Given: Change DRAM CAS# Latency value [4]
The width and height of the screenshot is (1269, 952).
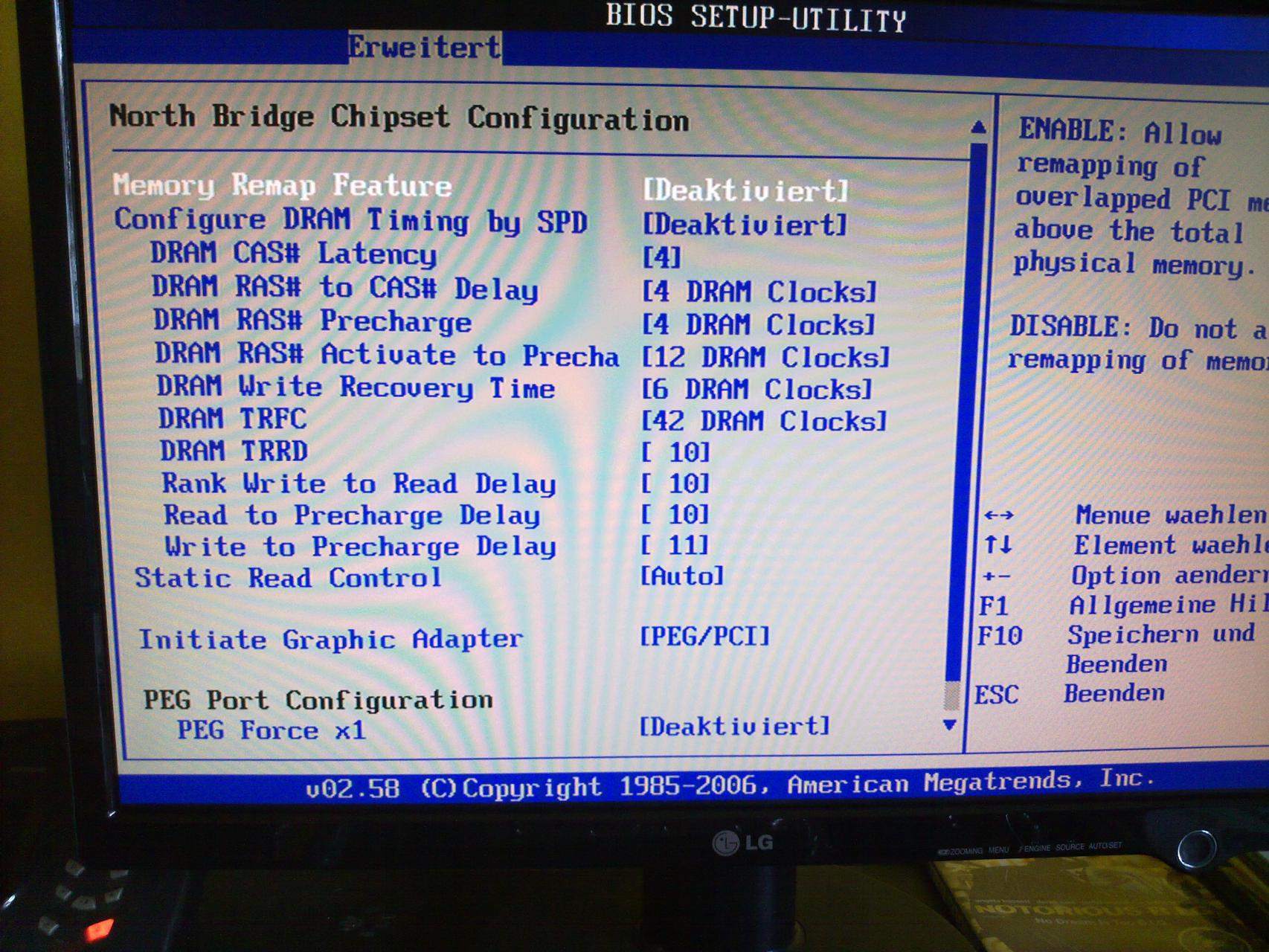Looking at the screenshot, I should coord(662,257).
